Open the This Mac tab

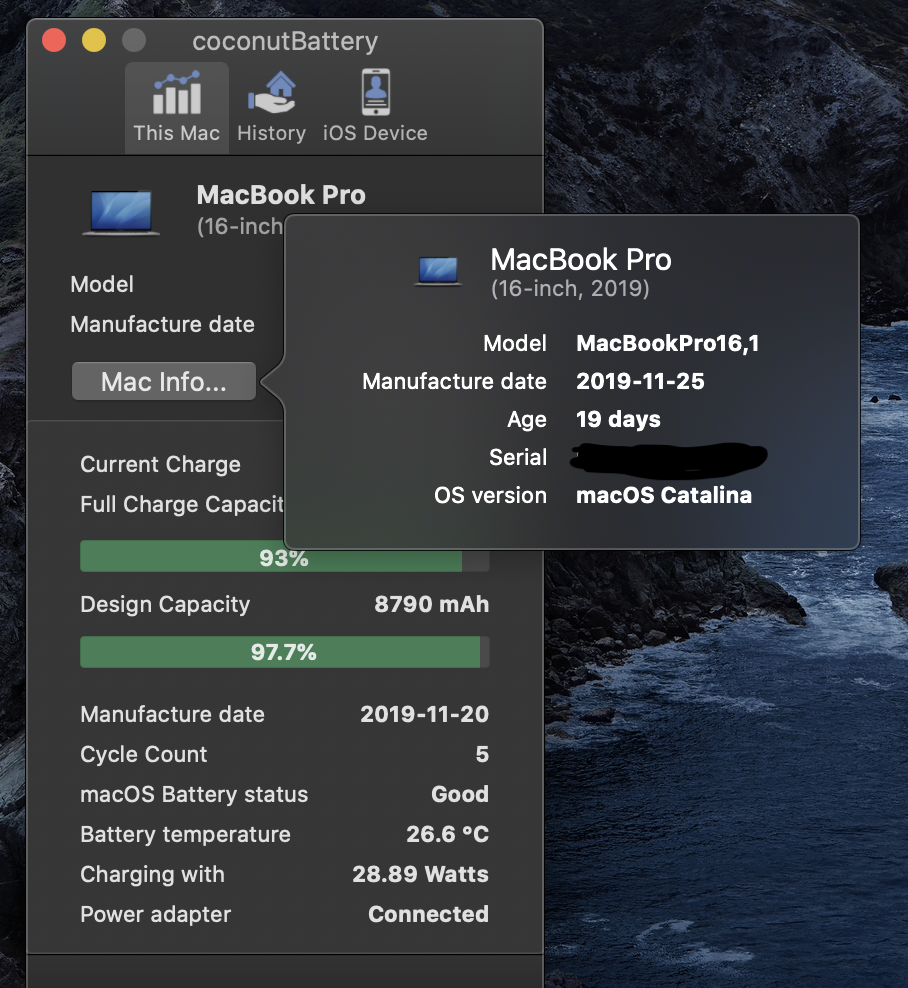[176, 108]
